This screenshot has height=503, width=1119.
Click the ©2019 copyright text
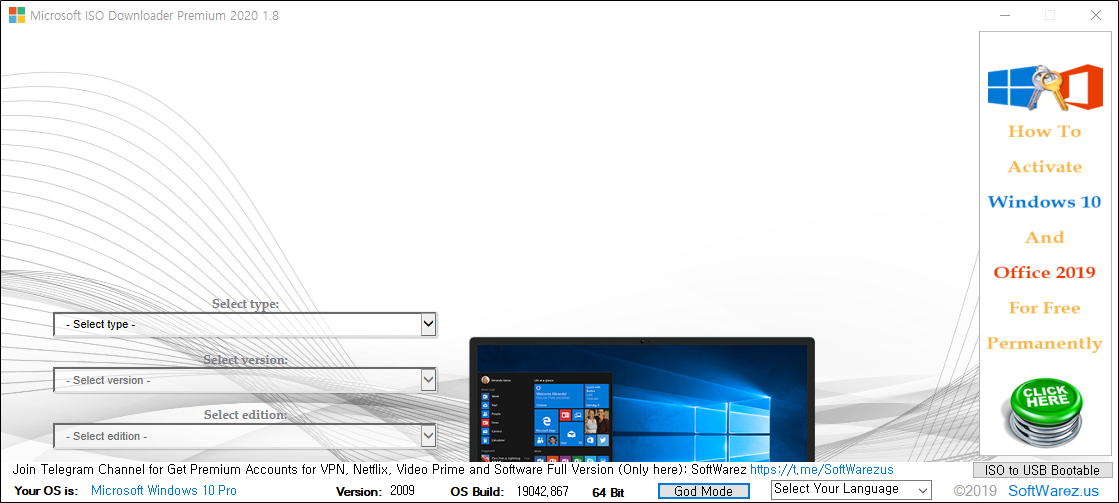(978, 491)
